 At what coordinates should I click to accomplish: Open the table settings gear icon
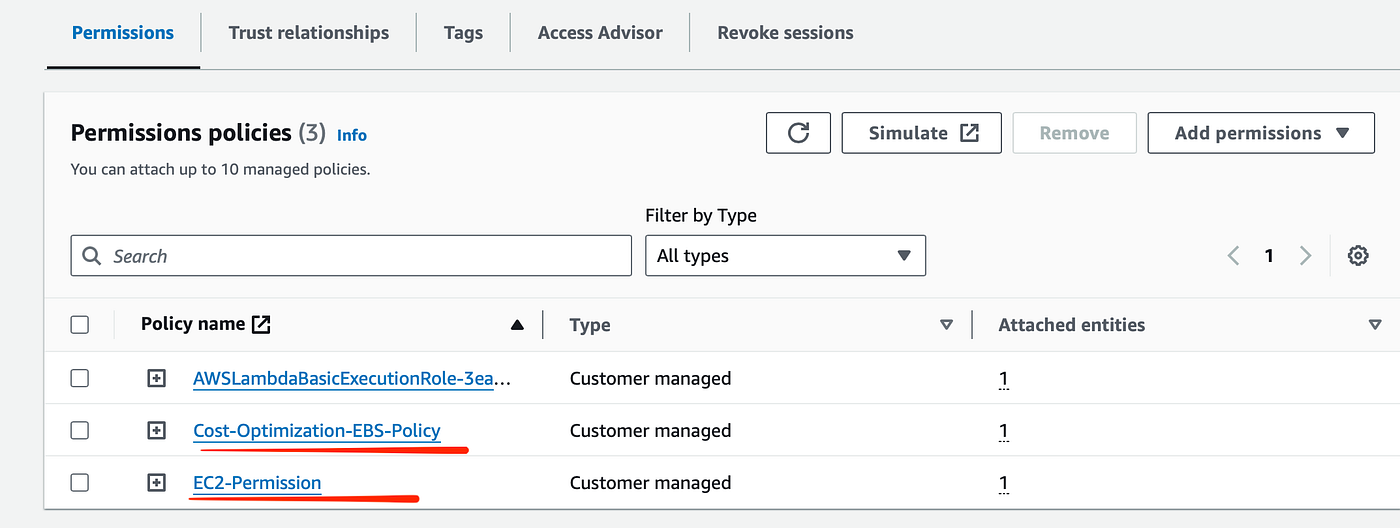(x=1357, y=256)
